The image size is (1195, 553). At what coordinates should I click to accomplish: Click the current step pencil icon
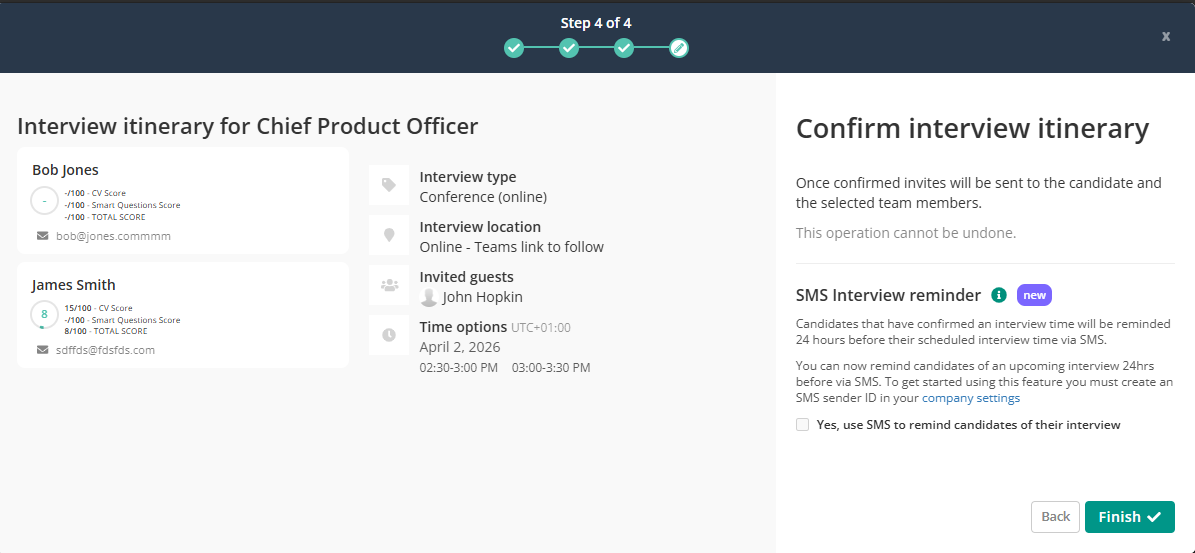pos(678,47)
